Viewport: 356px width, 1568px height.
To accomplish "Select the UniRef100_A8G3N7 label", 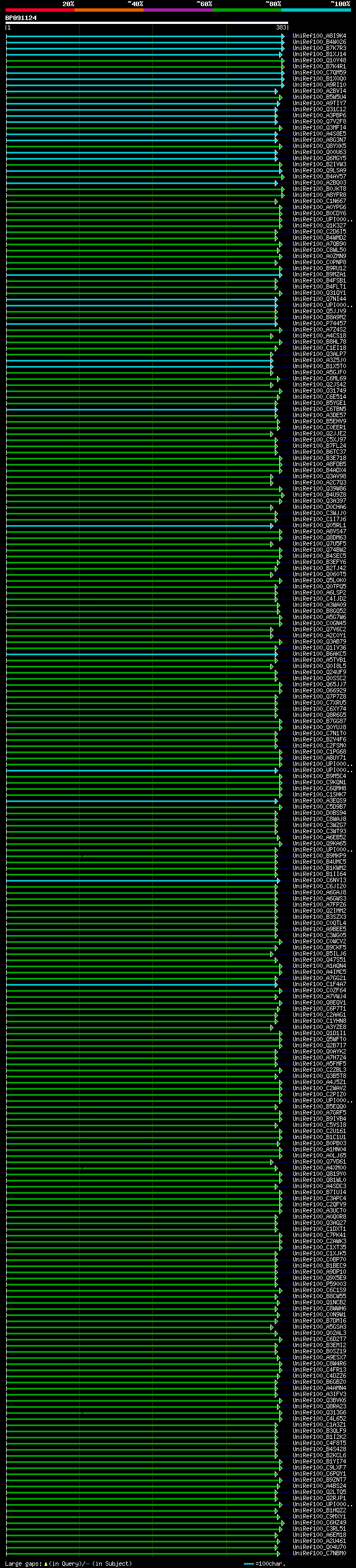I will tap(319, 140).
